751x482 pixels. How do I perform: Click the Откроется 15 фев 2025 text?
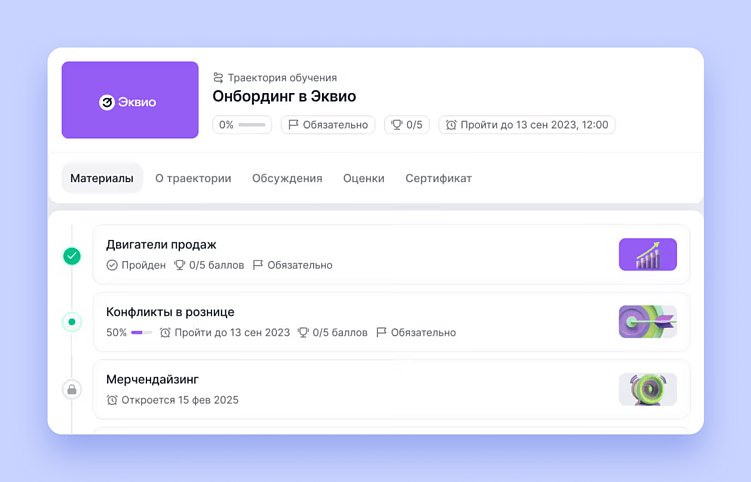[180, 400]
